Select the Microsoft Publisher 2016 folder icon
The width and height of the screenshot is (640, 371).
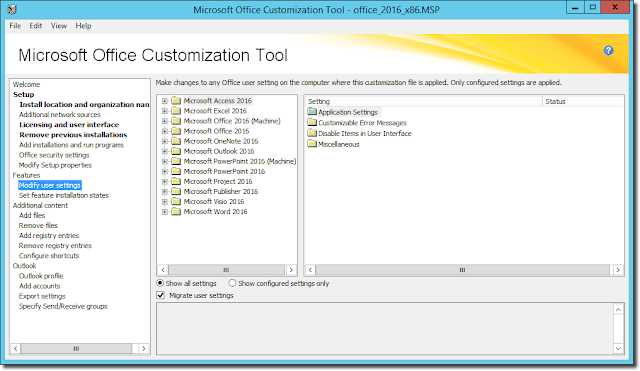tap(176, 191)
